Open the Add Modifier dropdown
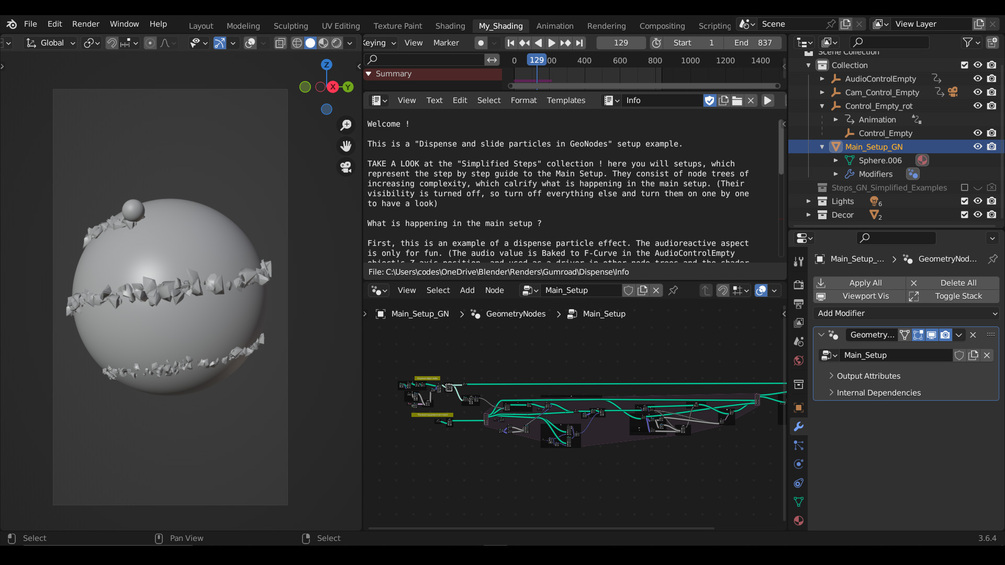 (906, 313)
